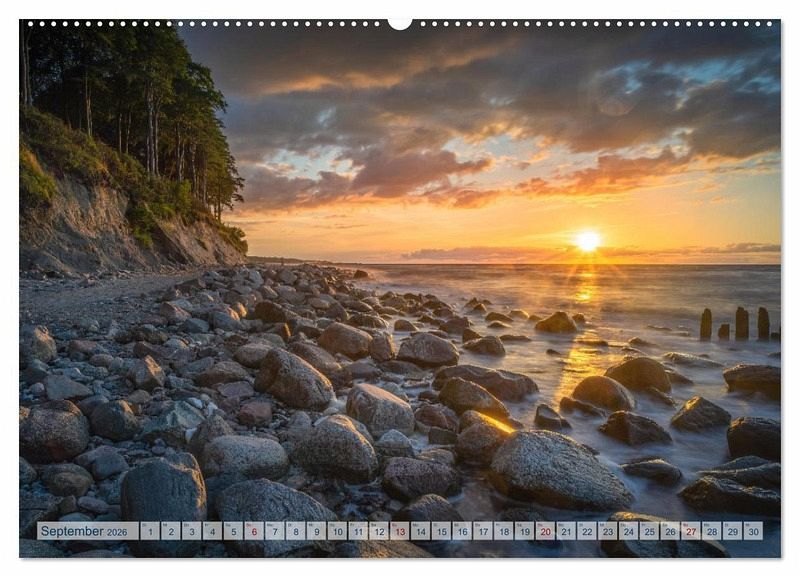
Task: Click the large boulder in the foreground
Action: point(558,470)
